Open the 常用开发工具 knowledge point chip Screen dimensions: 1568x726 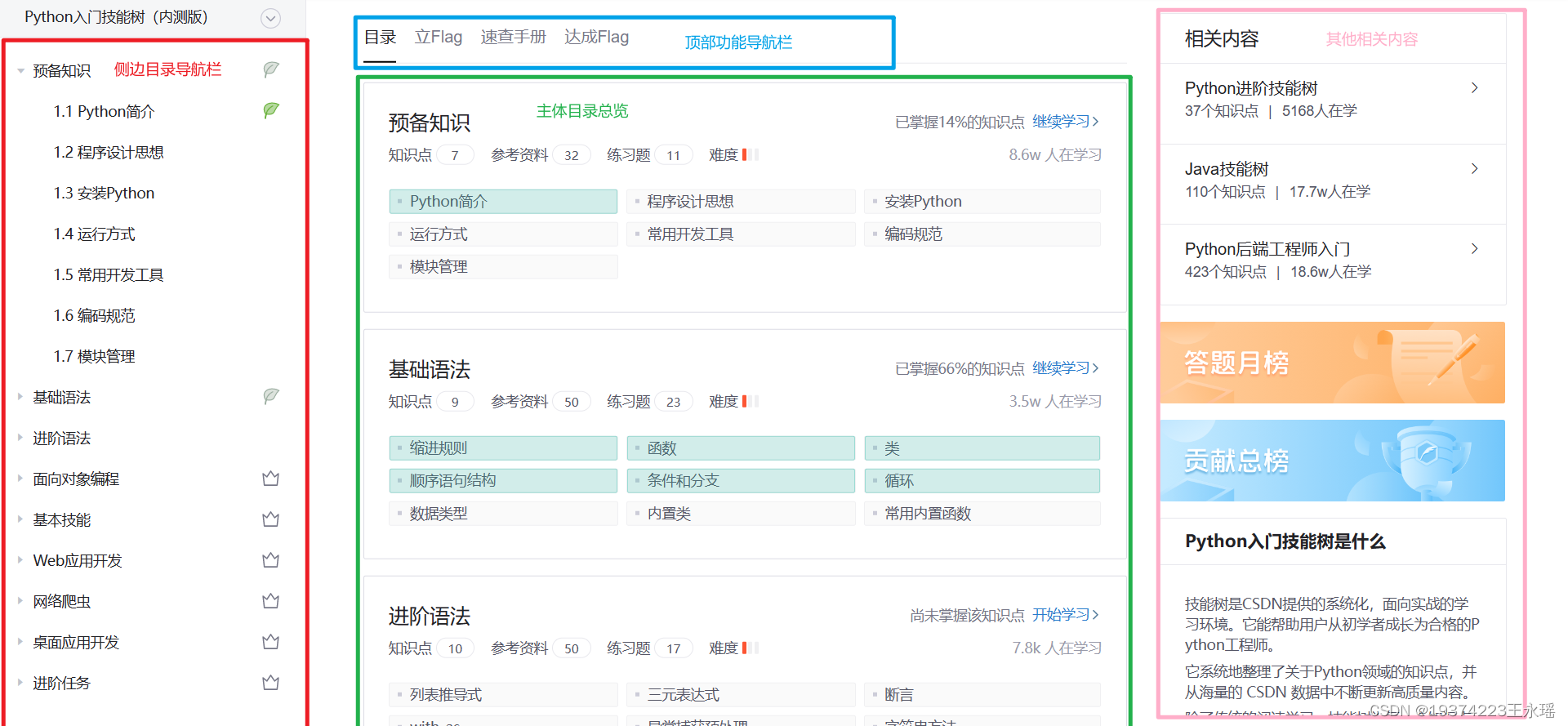[x=741, y=234]
